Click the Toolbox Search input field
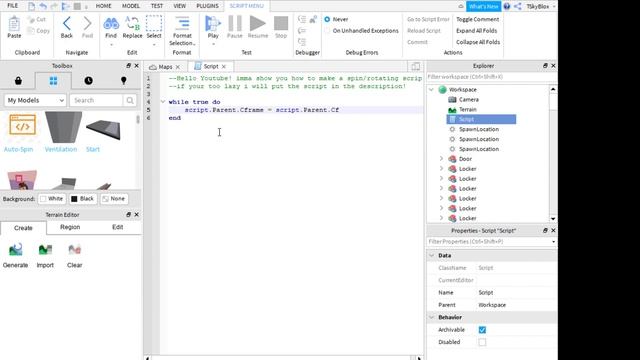The image size is (640, 360). point(96,100)
